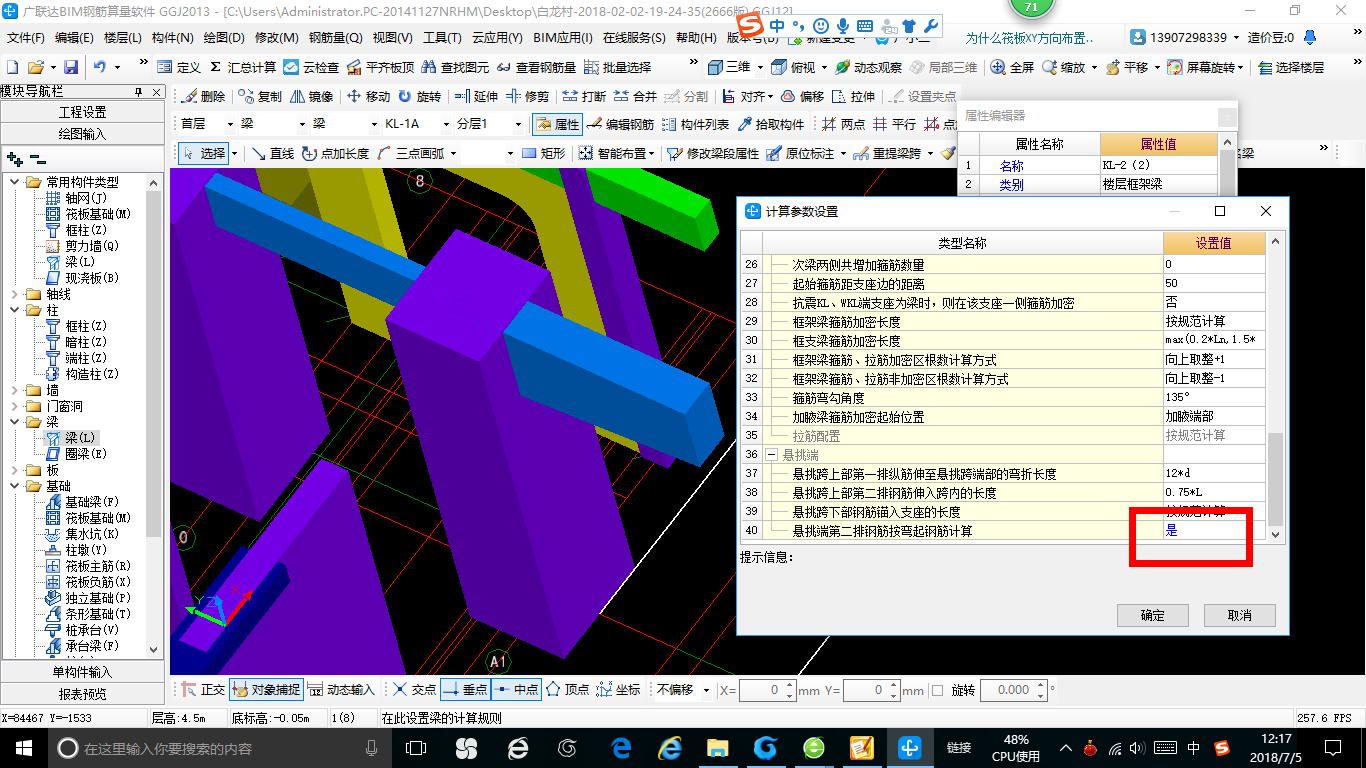Run 汇总计算 summary calculation

[x=241, y=67]
